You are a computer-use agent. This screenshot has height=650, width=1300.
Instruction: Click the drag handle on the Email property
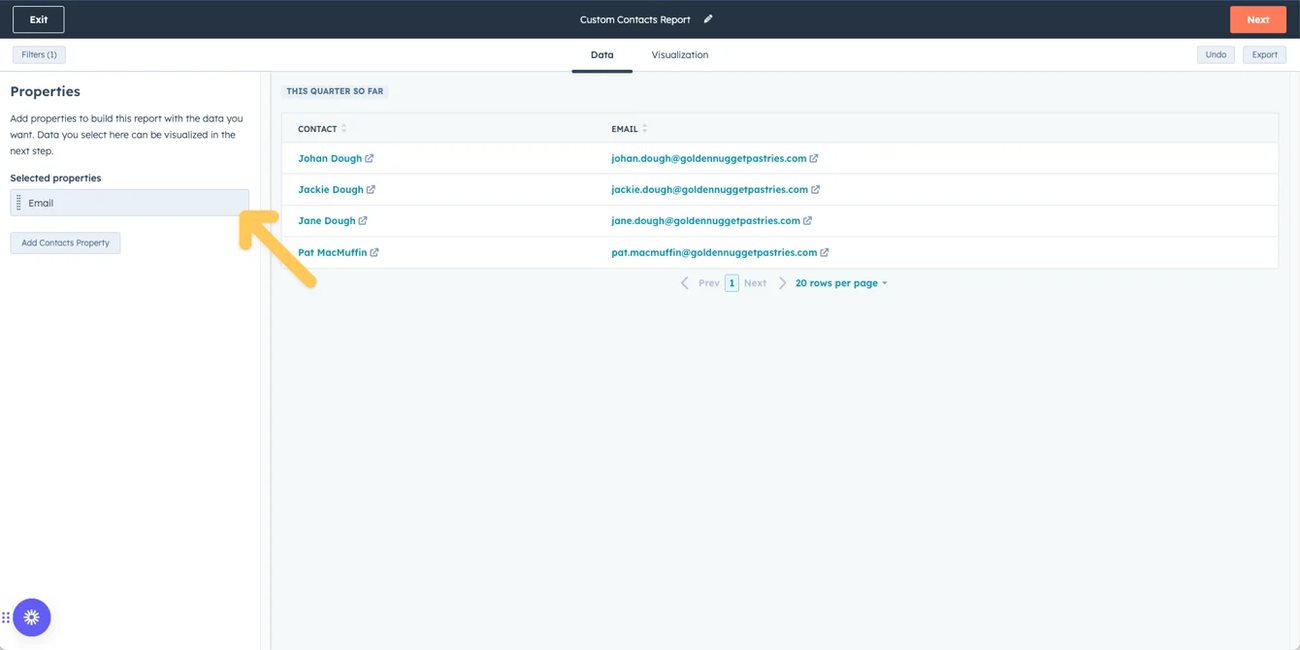[x=19, y=202]
